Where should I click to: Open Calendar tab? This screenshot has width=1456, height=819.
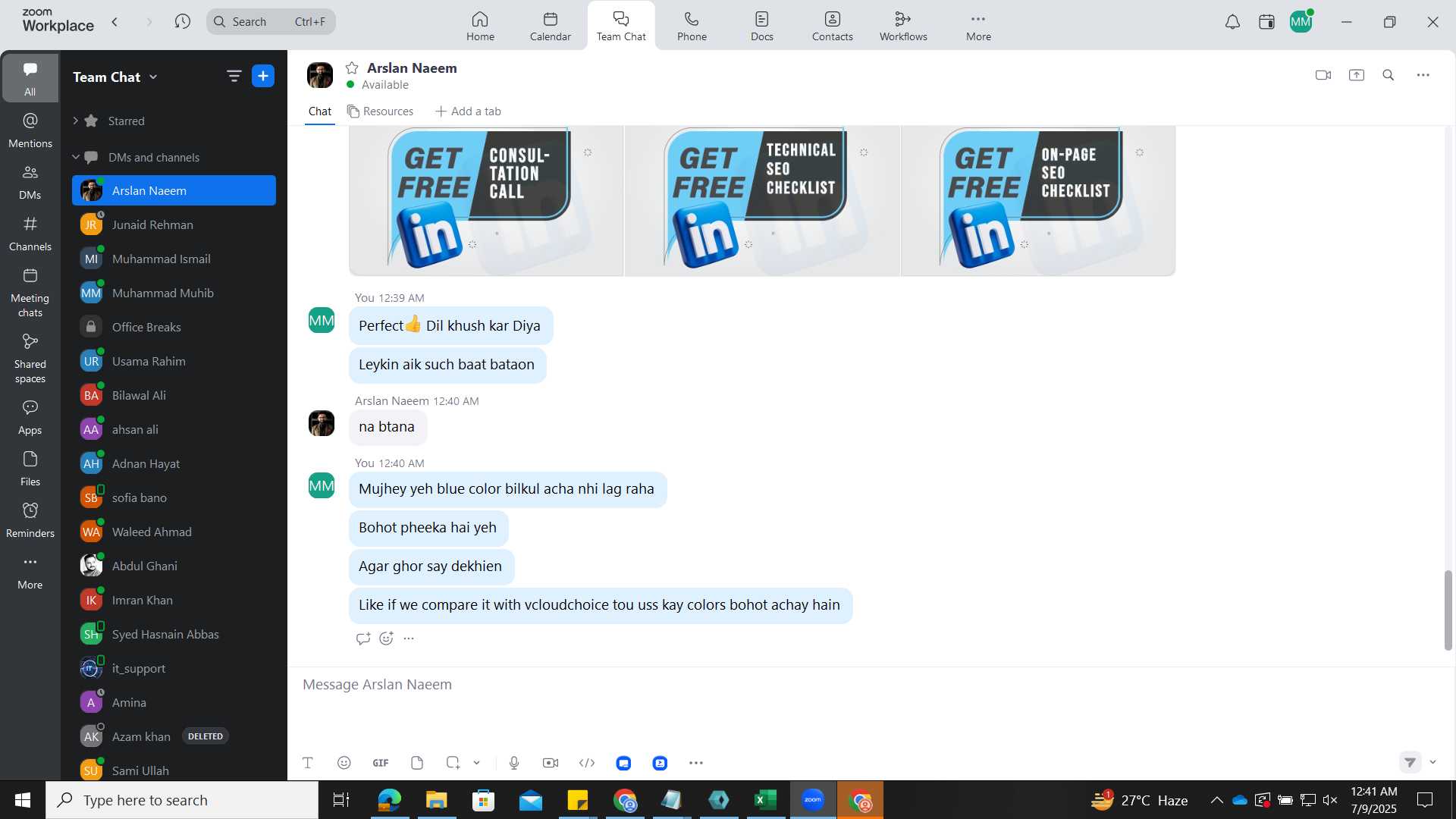pos(551,26)
